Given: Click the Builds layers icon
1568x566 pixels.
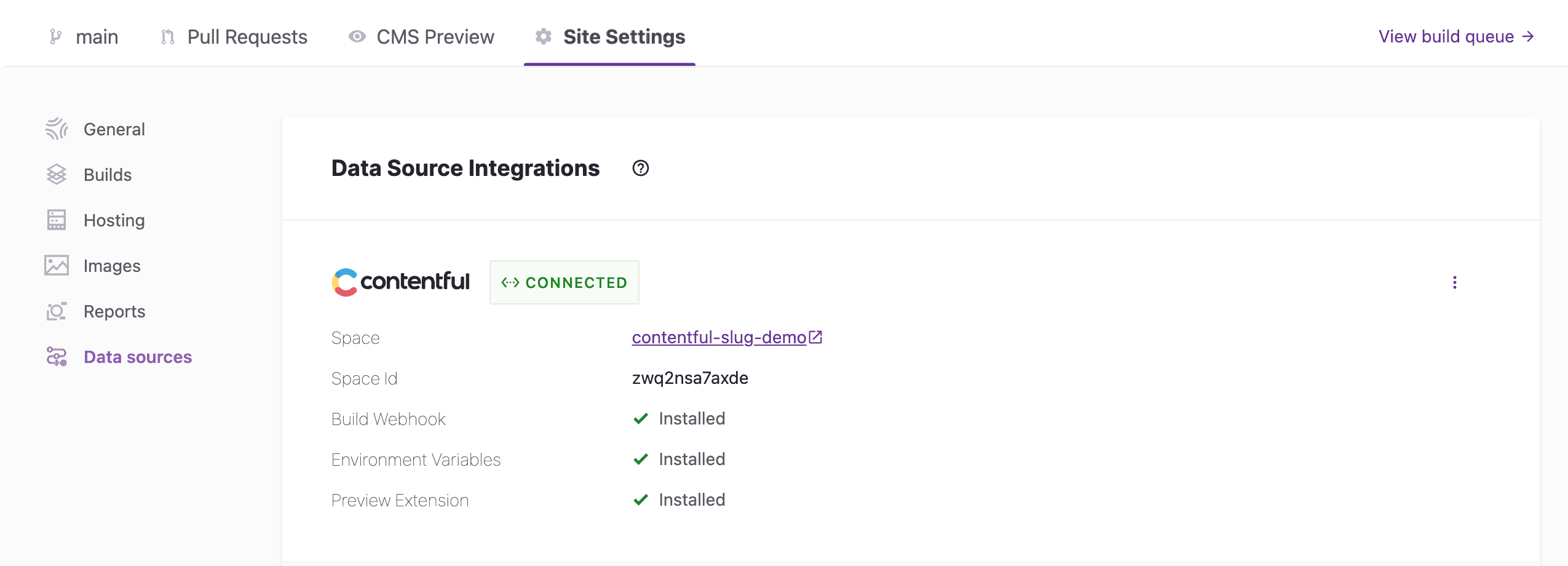Looking at the screenshot, I should [57, 175].
